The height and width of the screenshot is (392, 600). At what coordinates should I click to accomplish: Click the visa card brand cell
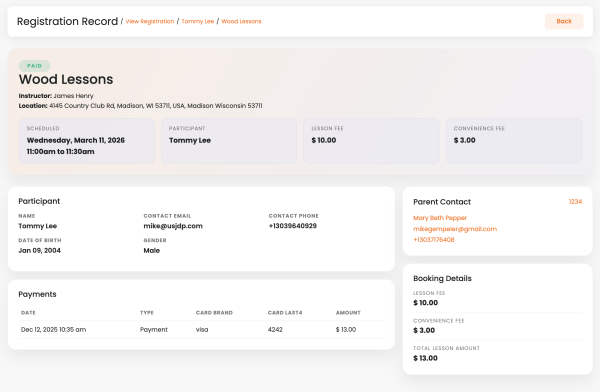coord(202,330)
